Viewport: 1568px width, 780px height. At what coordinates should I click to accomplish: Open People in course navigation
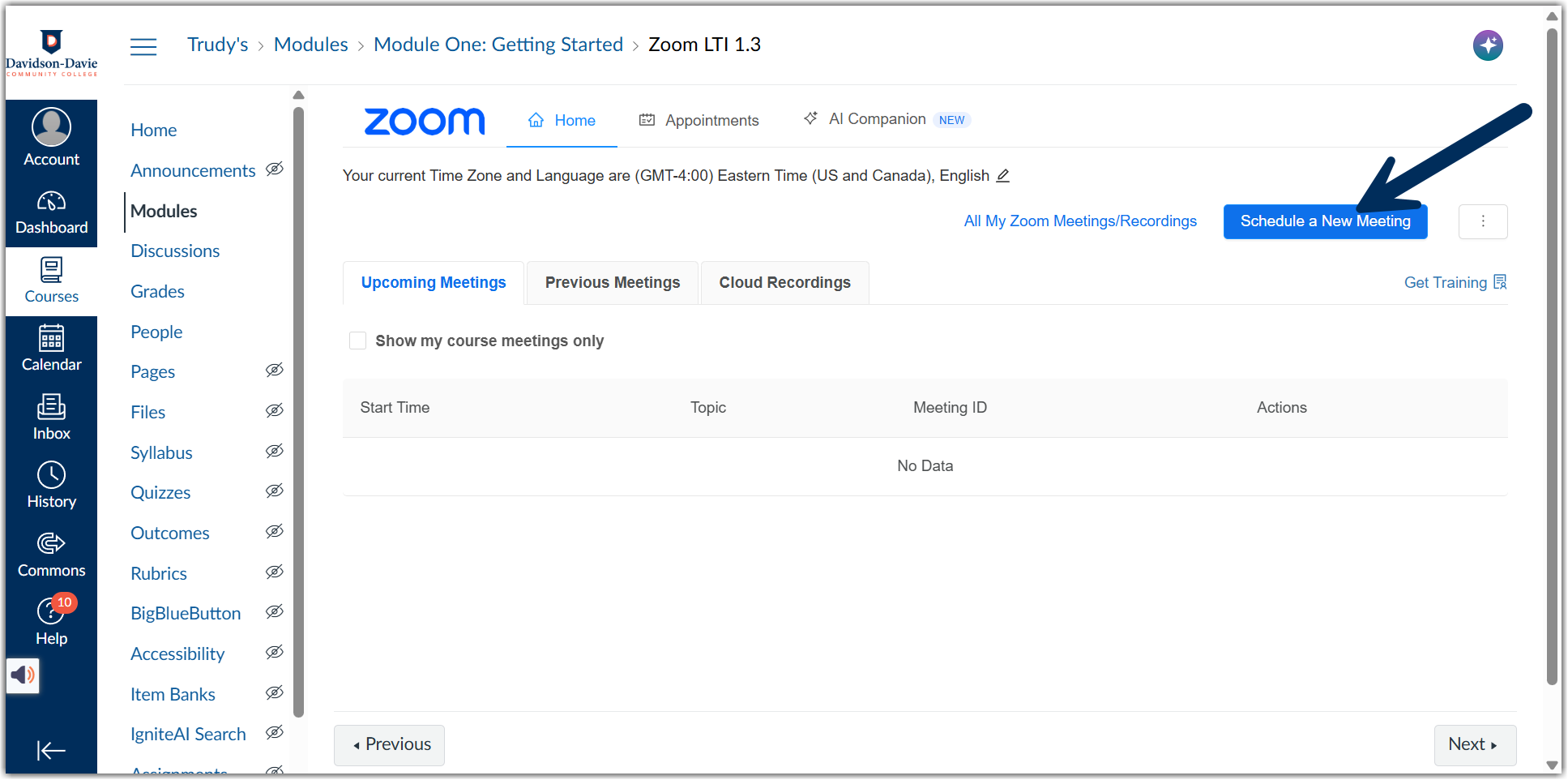[156, 332]
